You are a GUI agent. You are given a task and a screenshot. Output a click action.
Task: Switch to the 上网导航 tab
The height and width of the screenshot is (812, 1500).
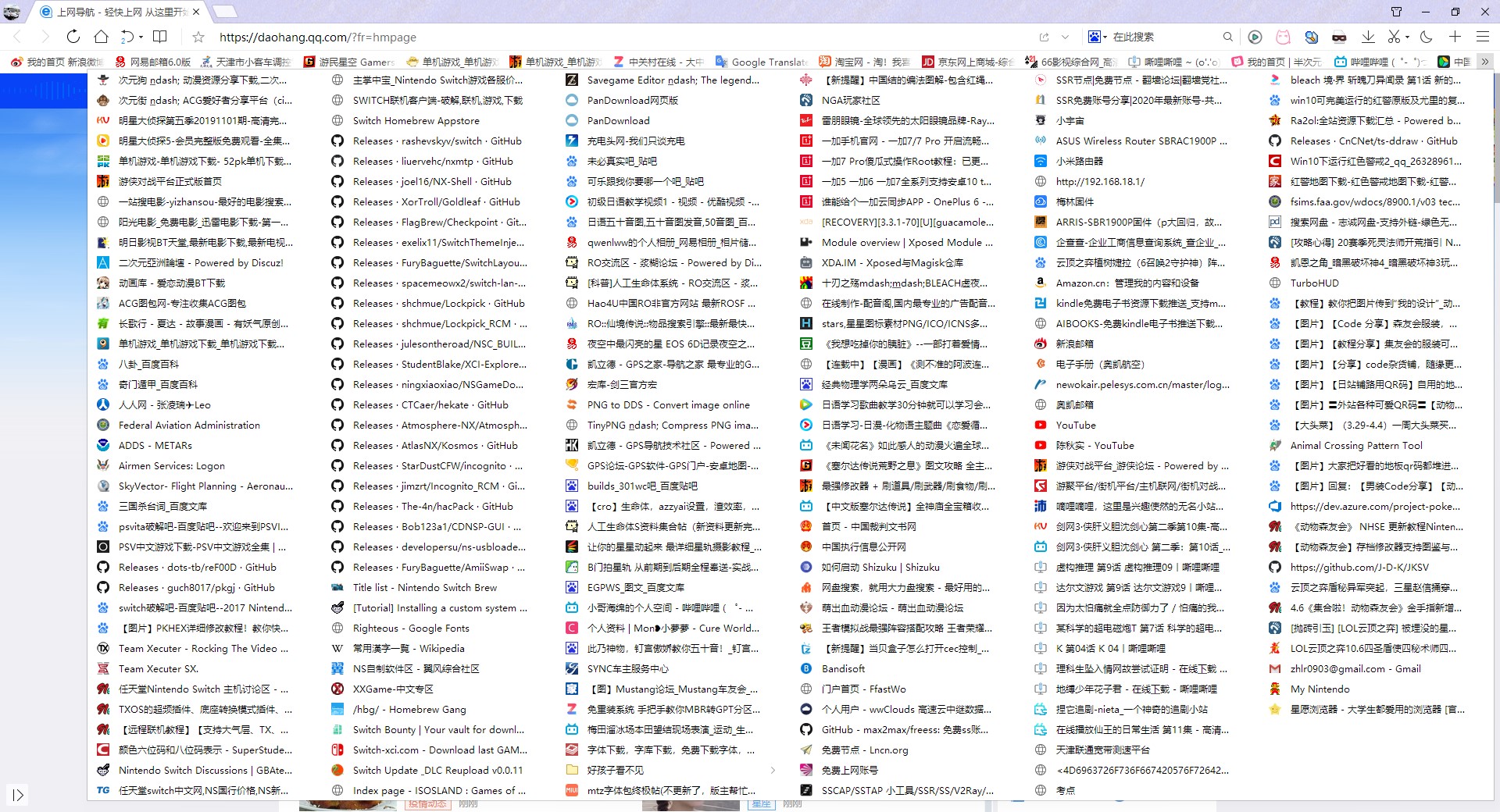(x=120, y=12)
